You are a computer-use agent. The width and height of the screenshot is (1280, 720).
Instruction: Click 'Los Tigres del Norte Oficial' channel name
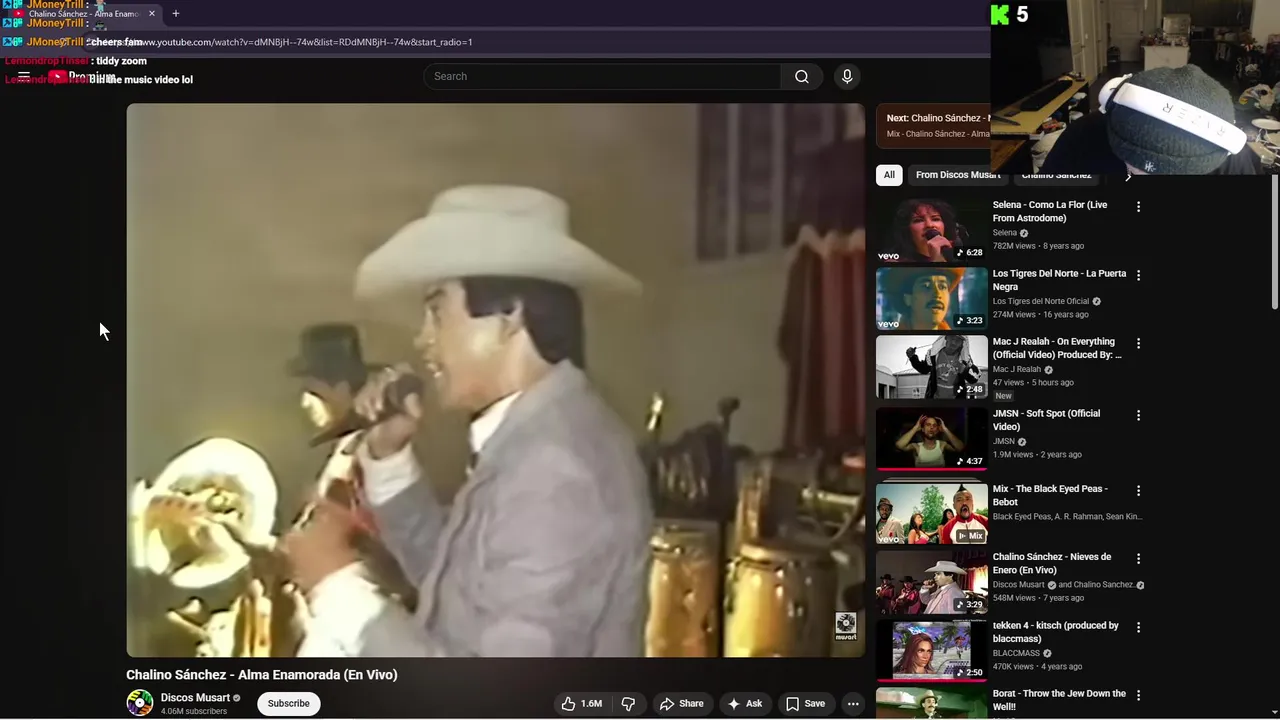(1041, 301)
